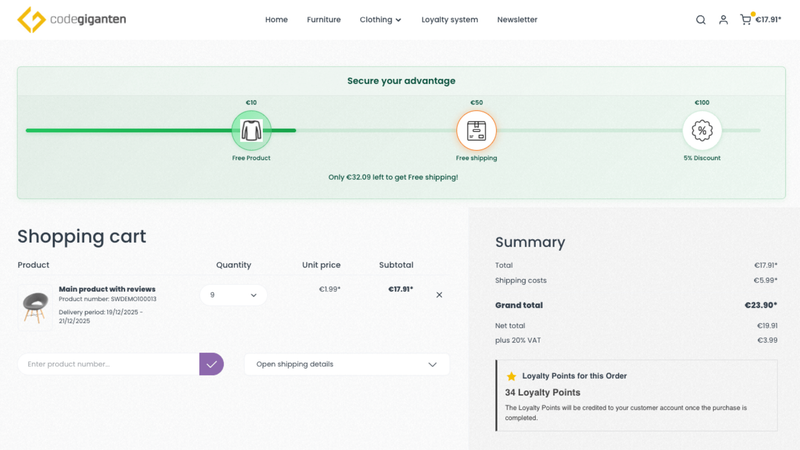Click the Loyalty Points star icon

(511, 376)
